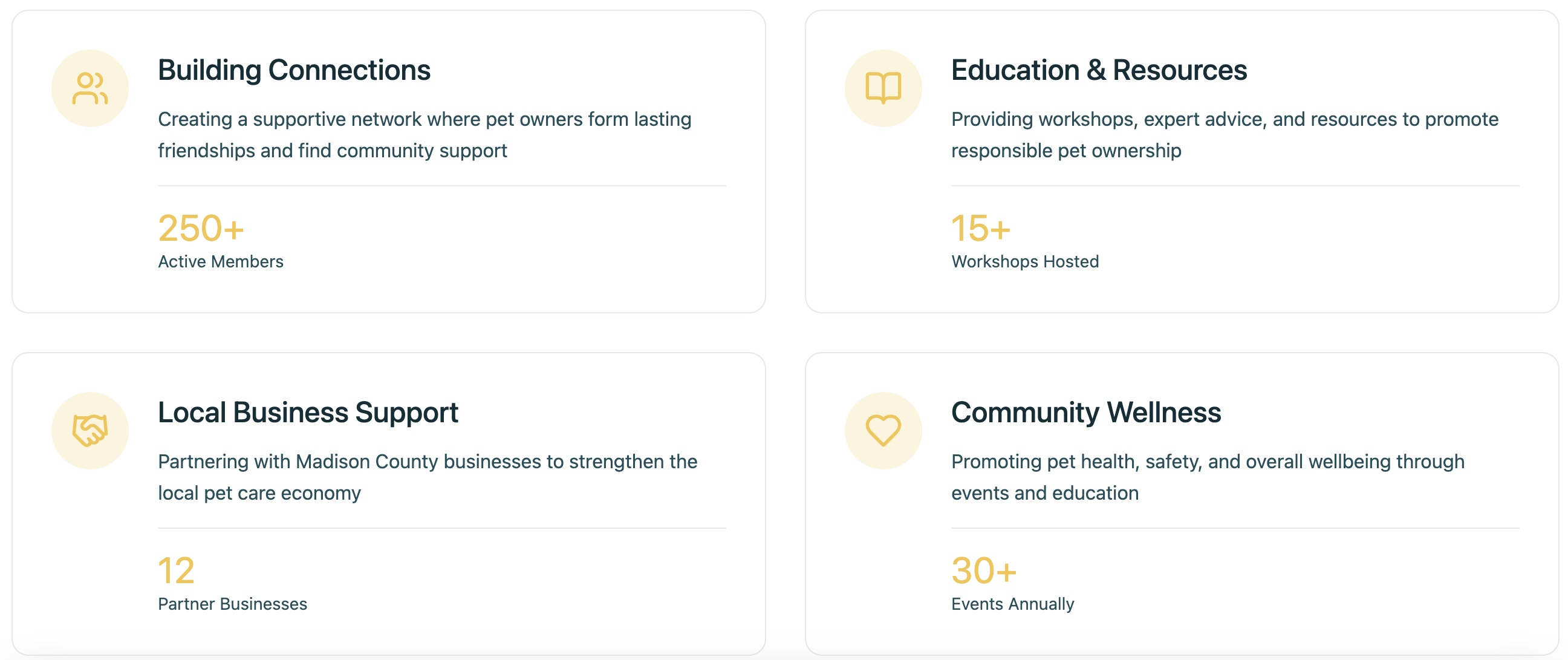The image size is (1568, 660).
Task: Open the Community Wellness heading
Action: [x=1086, y=413]
